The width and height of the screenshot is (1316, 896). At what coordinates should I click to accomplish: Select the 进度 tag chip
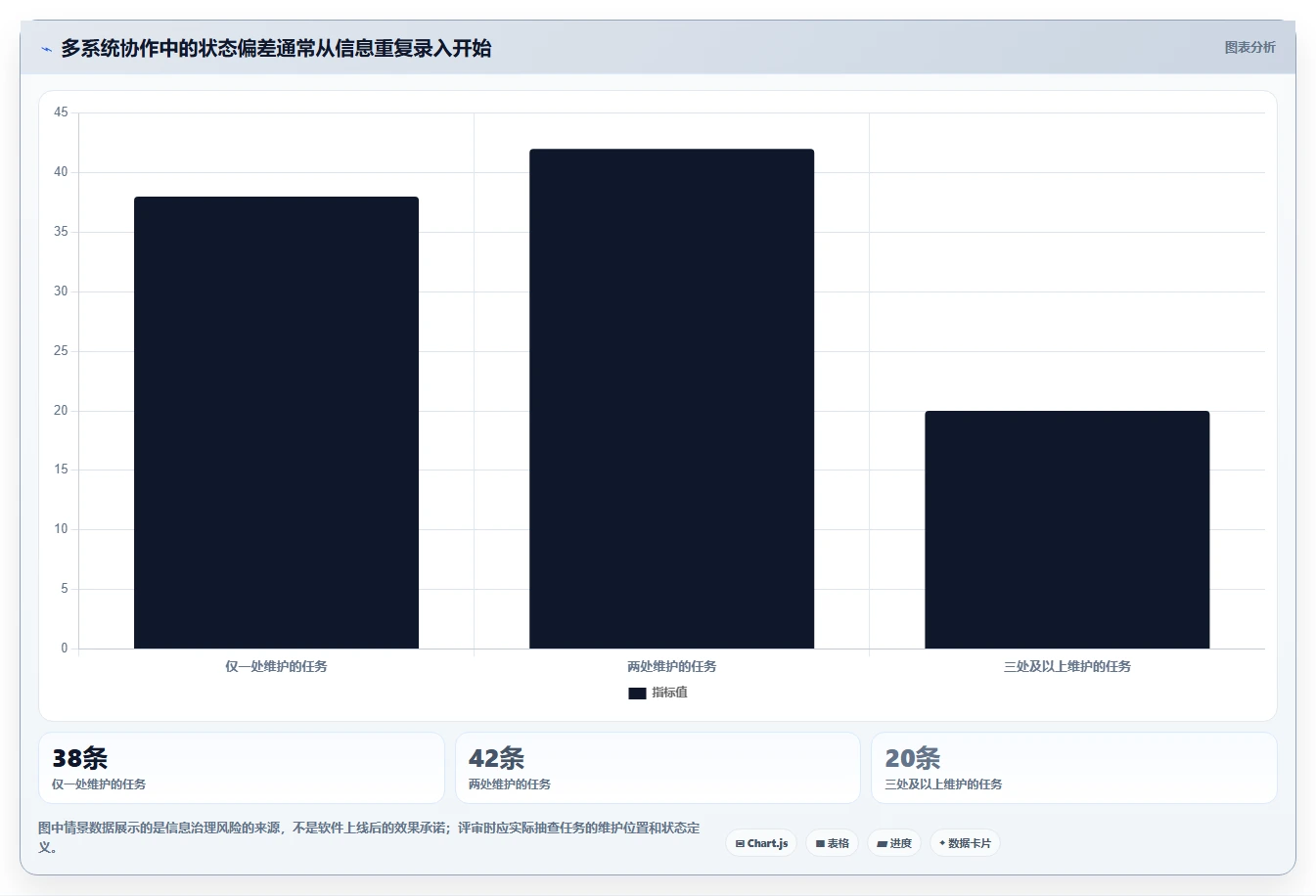[894, 843]
